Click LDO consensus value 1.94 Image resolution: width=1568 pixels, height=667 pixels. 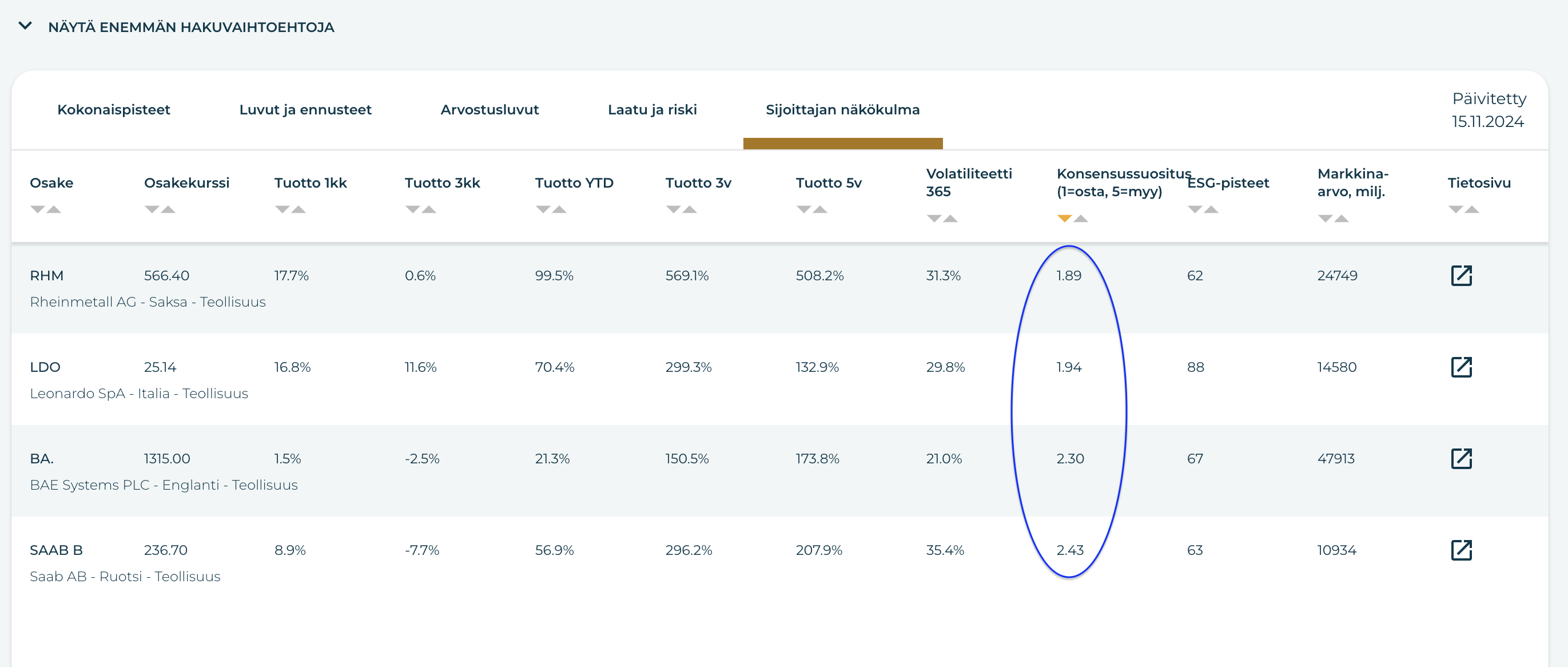[1069, 367]
